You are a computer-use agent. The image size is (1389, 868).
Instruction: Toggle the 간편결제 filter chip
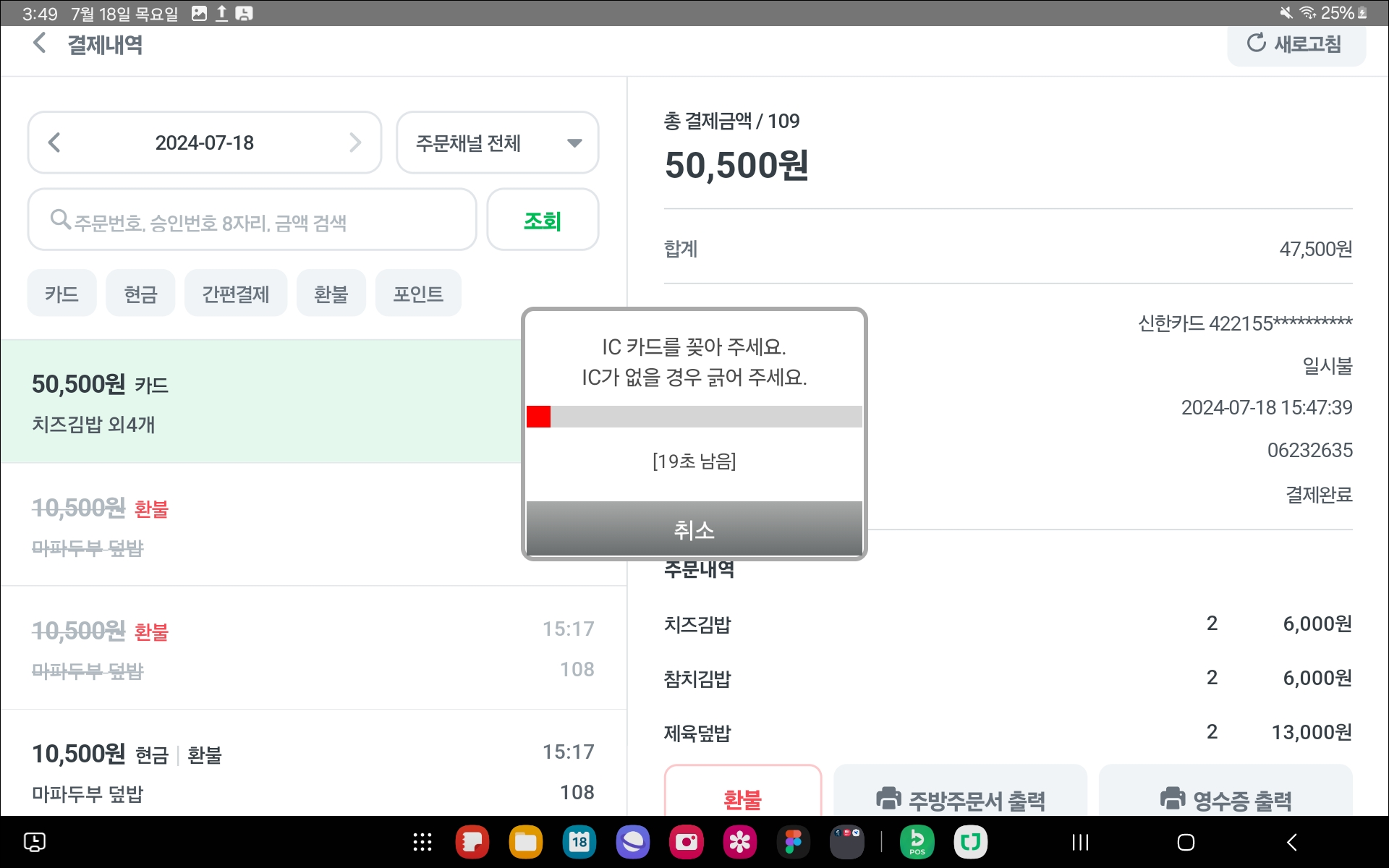(x=235, y=294)
